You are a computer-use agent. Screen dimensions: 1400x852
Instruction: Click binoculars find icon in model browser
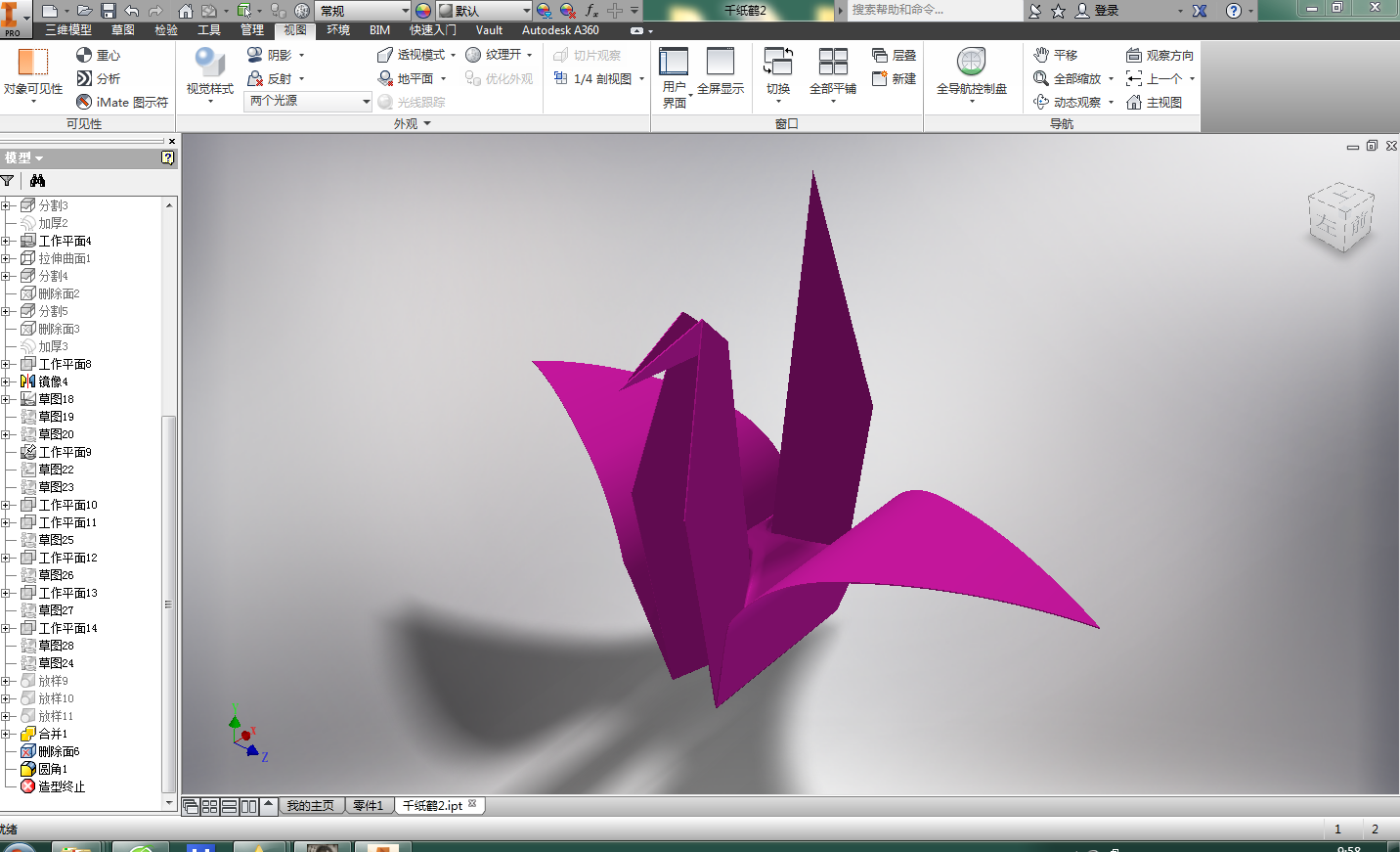point(37,181)
